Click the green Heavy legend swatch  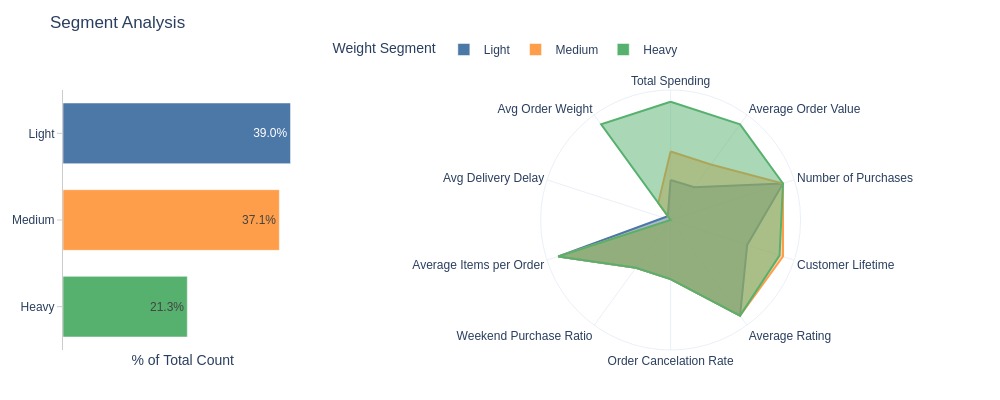pos(623,49)
